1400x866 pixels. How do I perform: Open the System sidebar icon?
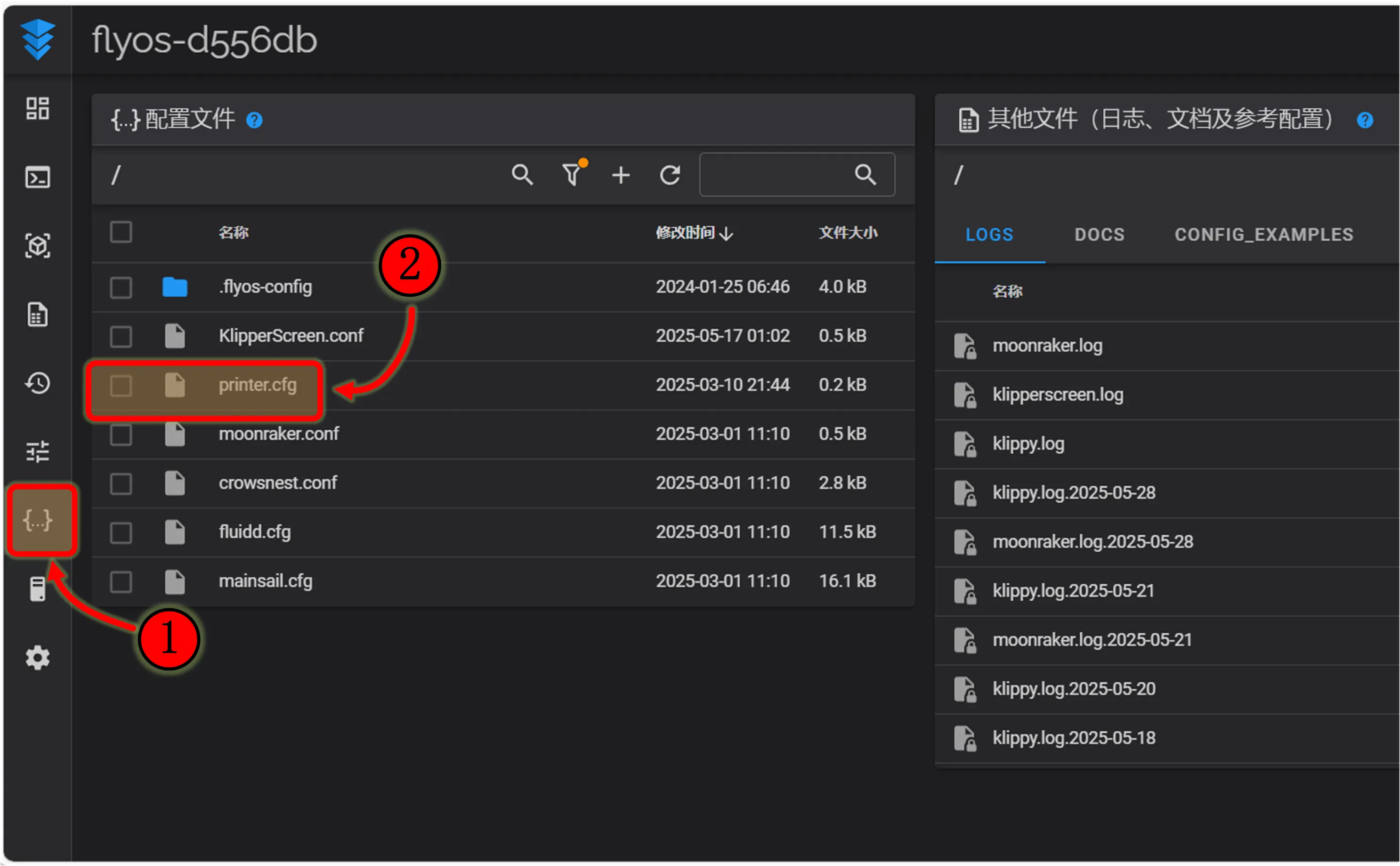click(37, 589)
